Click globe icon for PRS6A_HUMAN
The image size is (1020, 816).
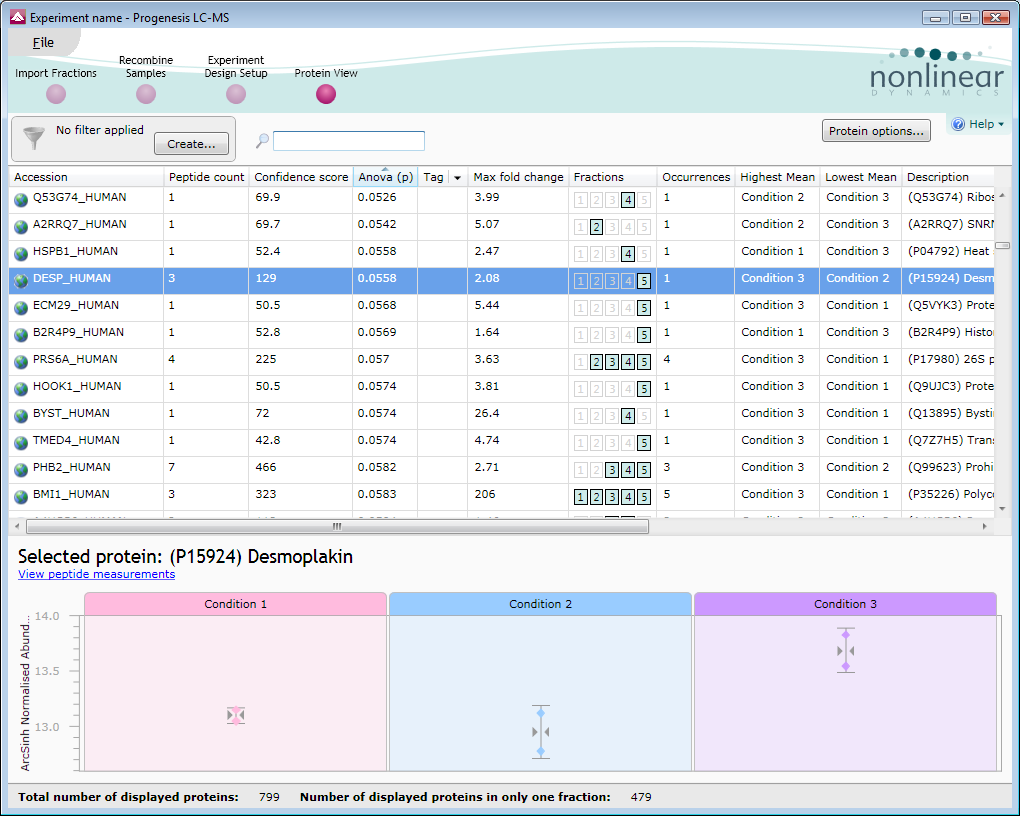point(21,362)
